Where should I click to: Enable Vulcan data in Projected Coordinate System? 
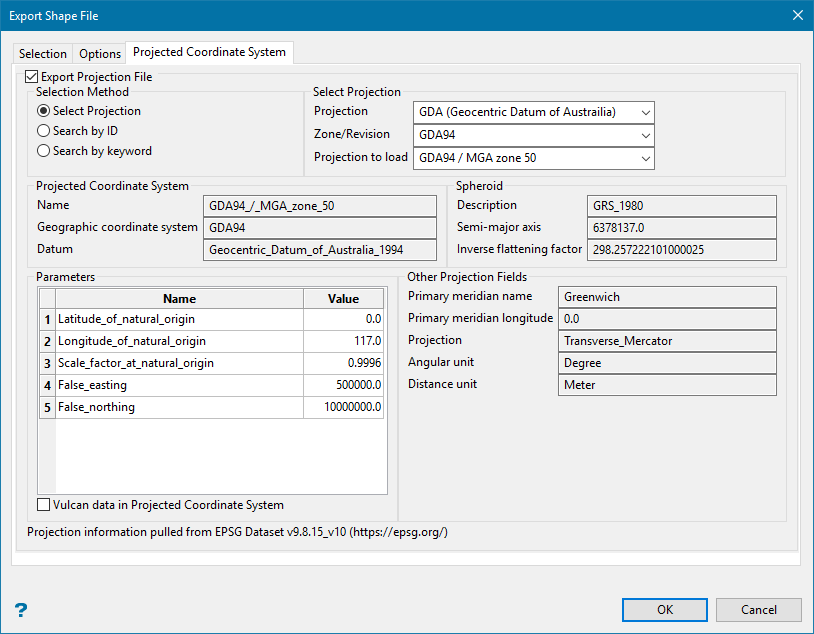click(44, 505)
